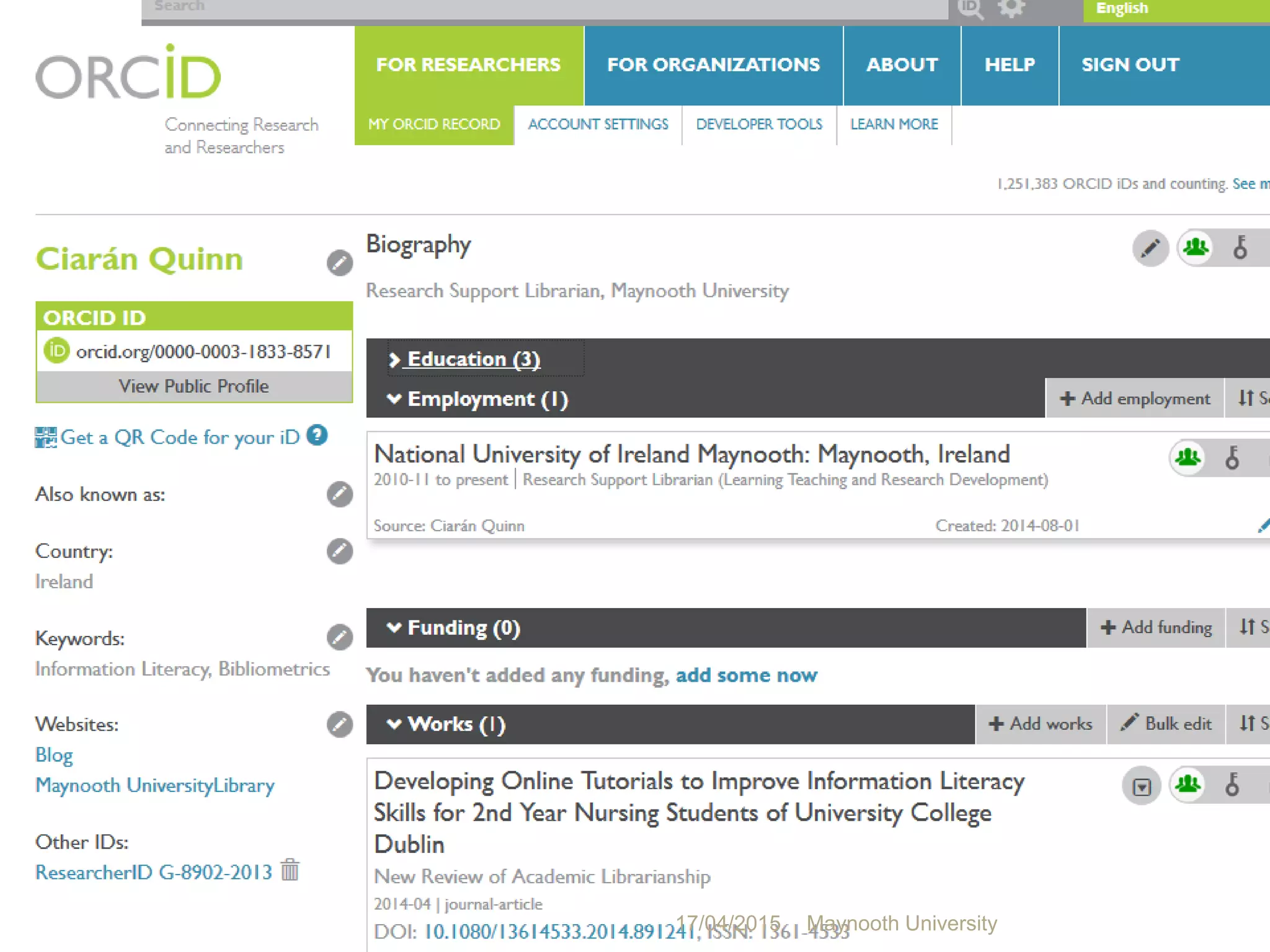Set Biography visibility to limited key
The image size is (1270, 952).
[1240, 248]
